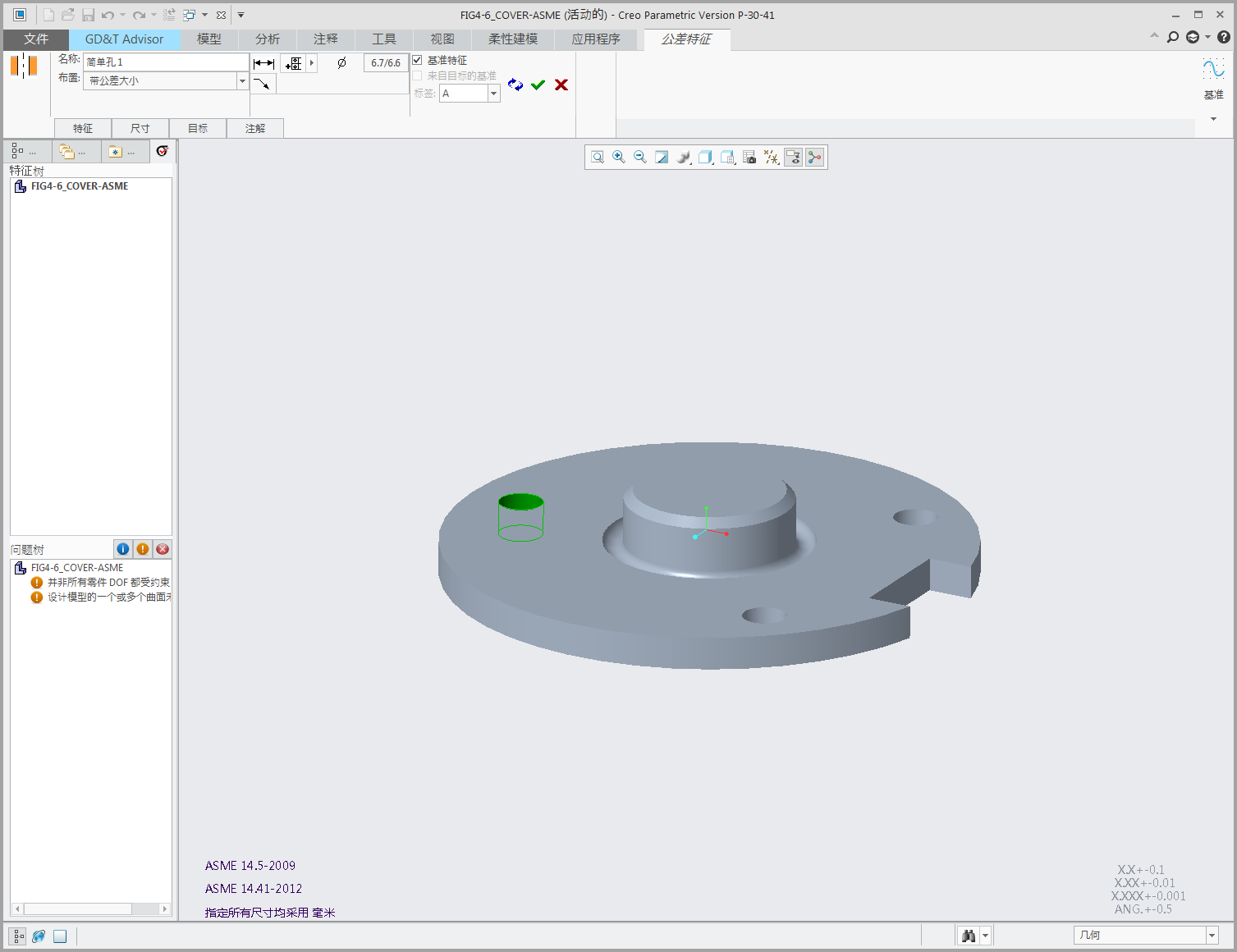Show error messages in issue tree

pos(163,549)
